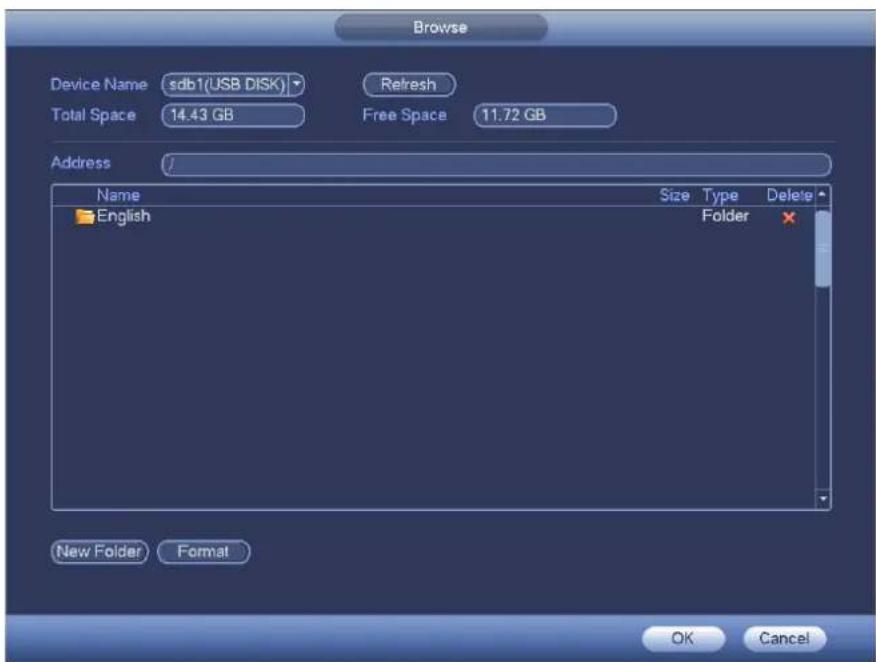876x662 pixels.
Task: Select the English folder name
Action: tap(123, 217)
